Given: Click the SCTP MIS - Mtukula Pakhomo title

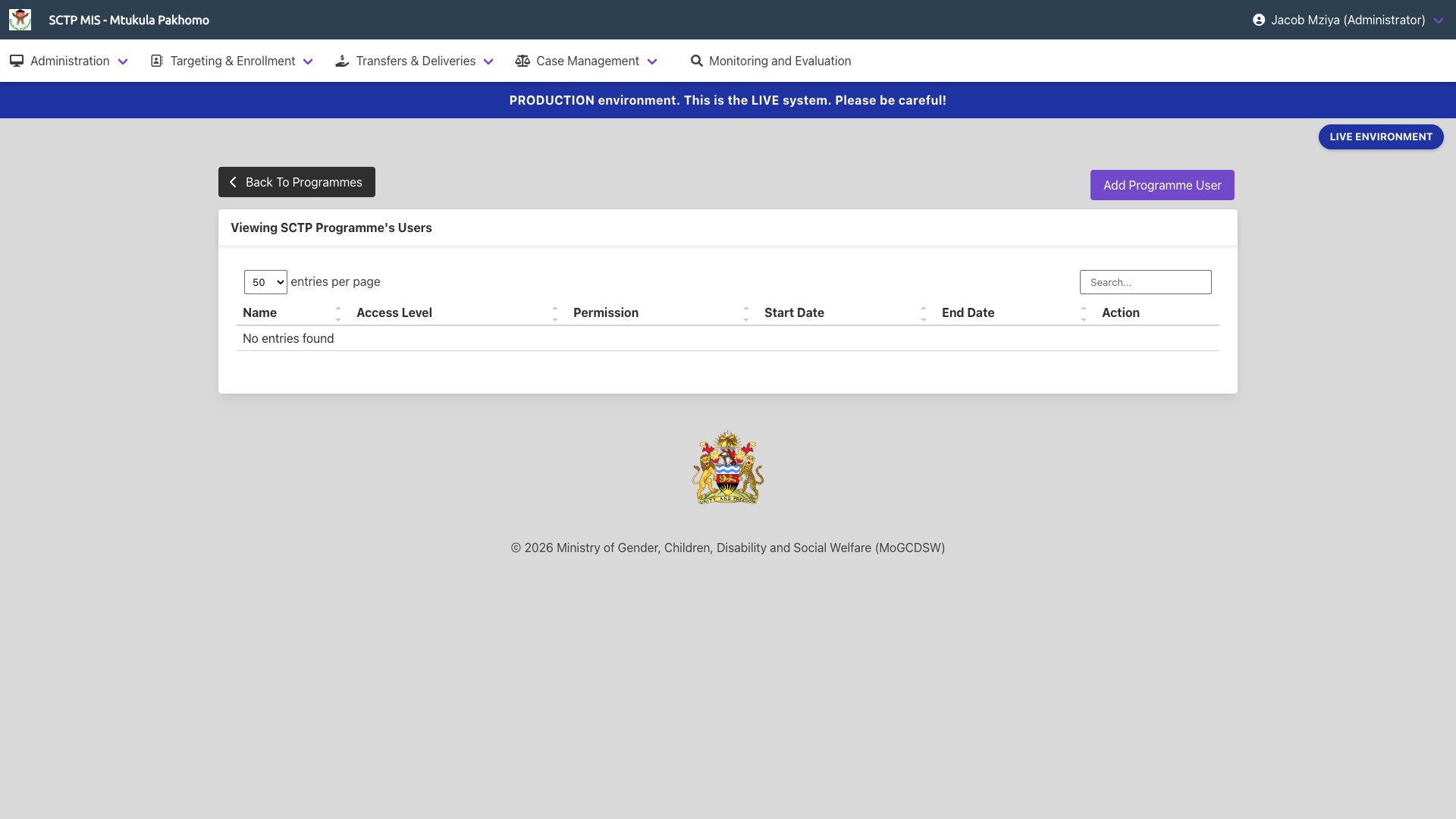Looking at the screenshot, I should tap(129, 20).
